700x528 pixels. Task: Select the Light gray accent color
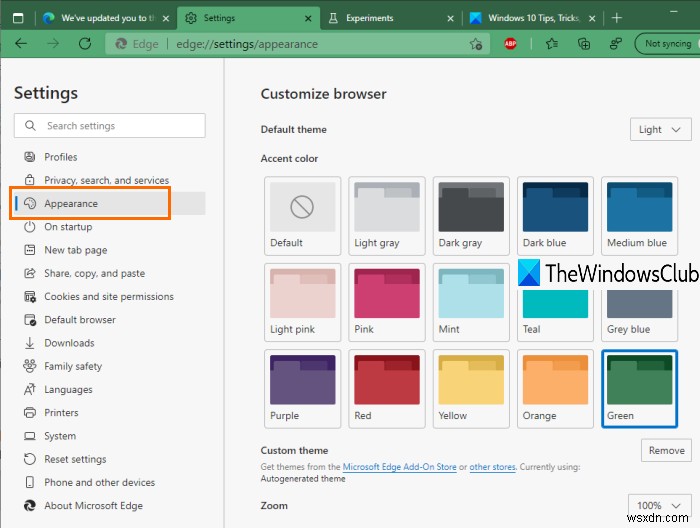tap(387, 216)
